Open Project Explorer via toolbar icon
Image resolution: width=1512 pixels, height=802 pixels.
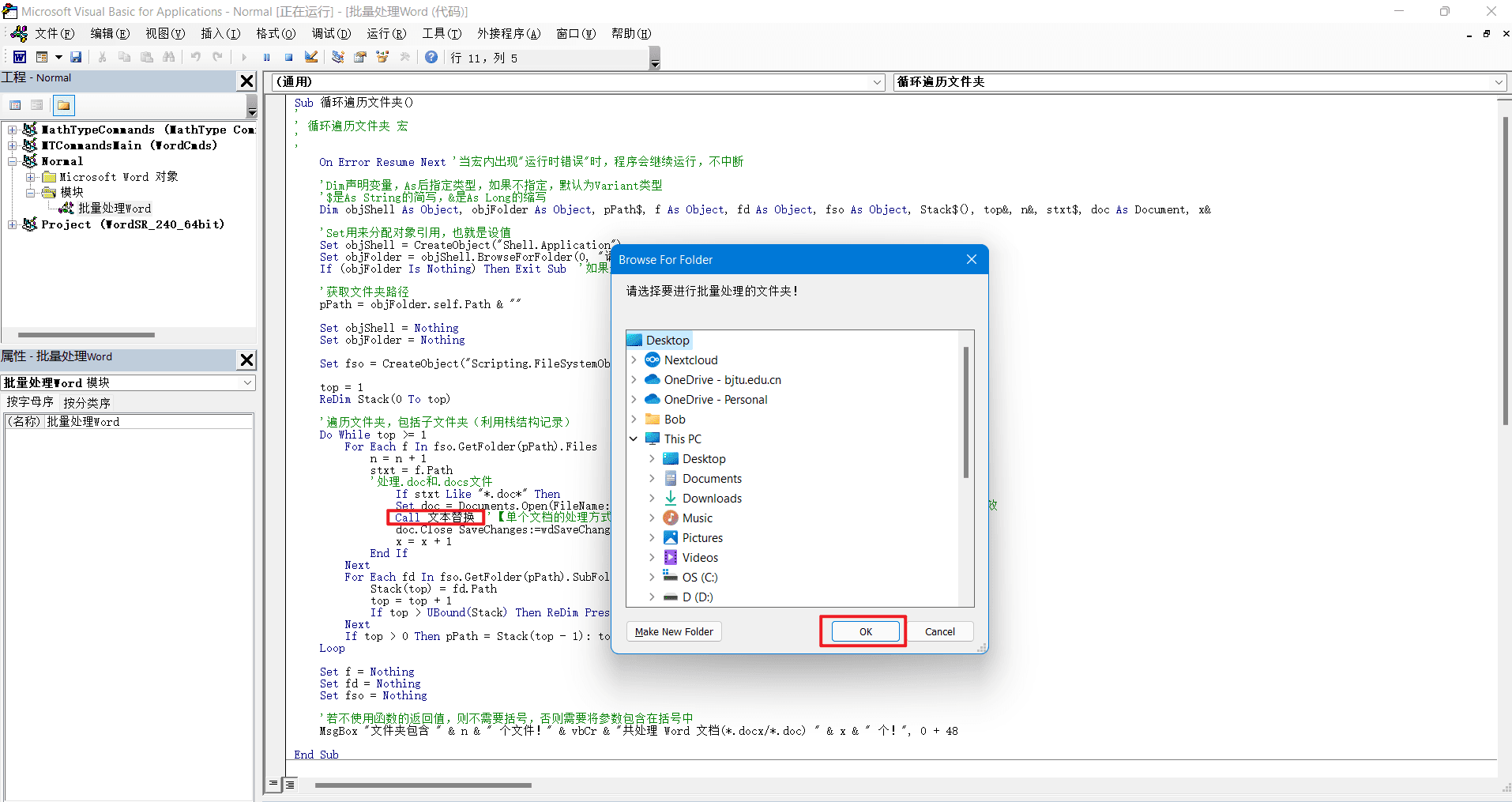[338, 57]
